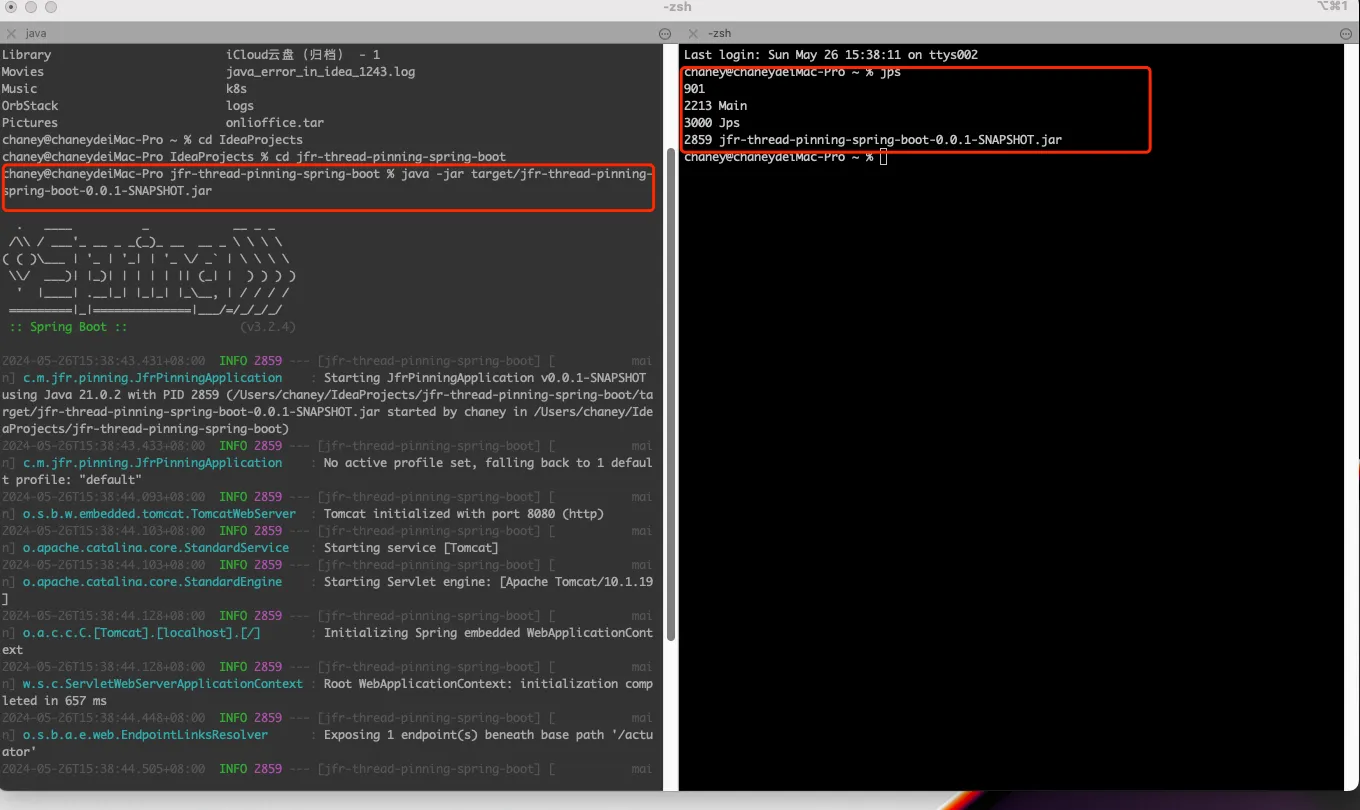Click the 'java -jar target/jfr-thread-pinning-' command text

(526, 174)
